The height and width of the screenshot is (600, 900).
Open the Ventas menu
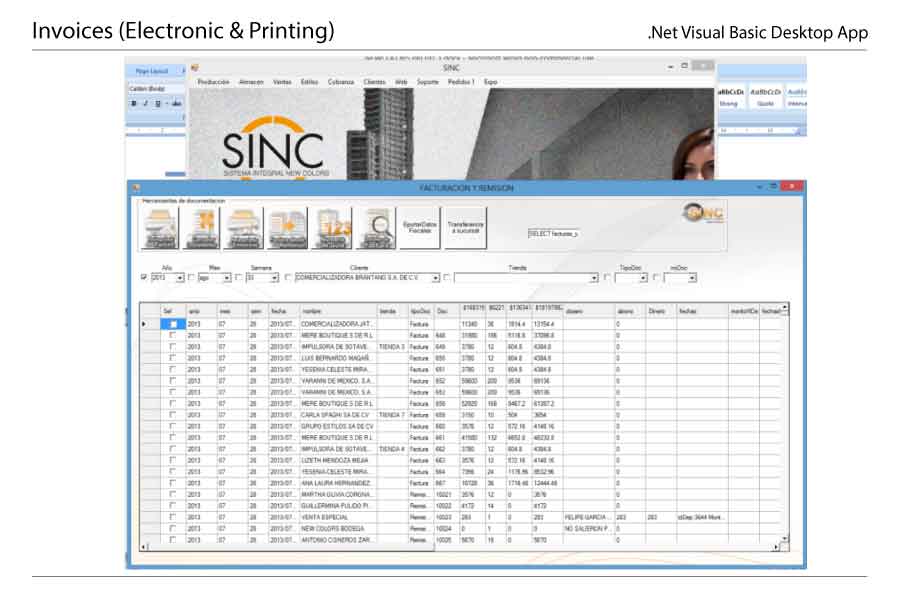(x=282, y=81)
